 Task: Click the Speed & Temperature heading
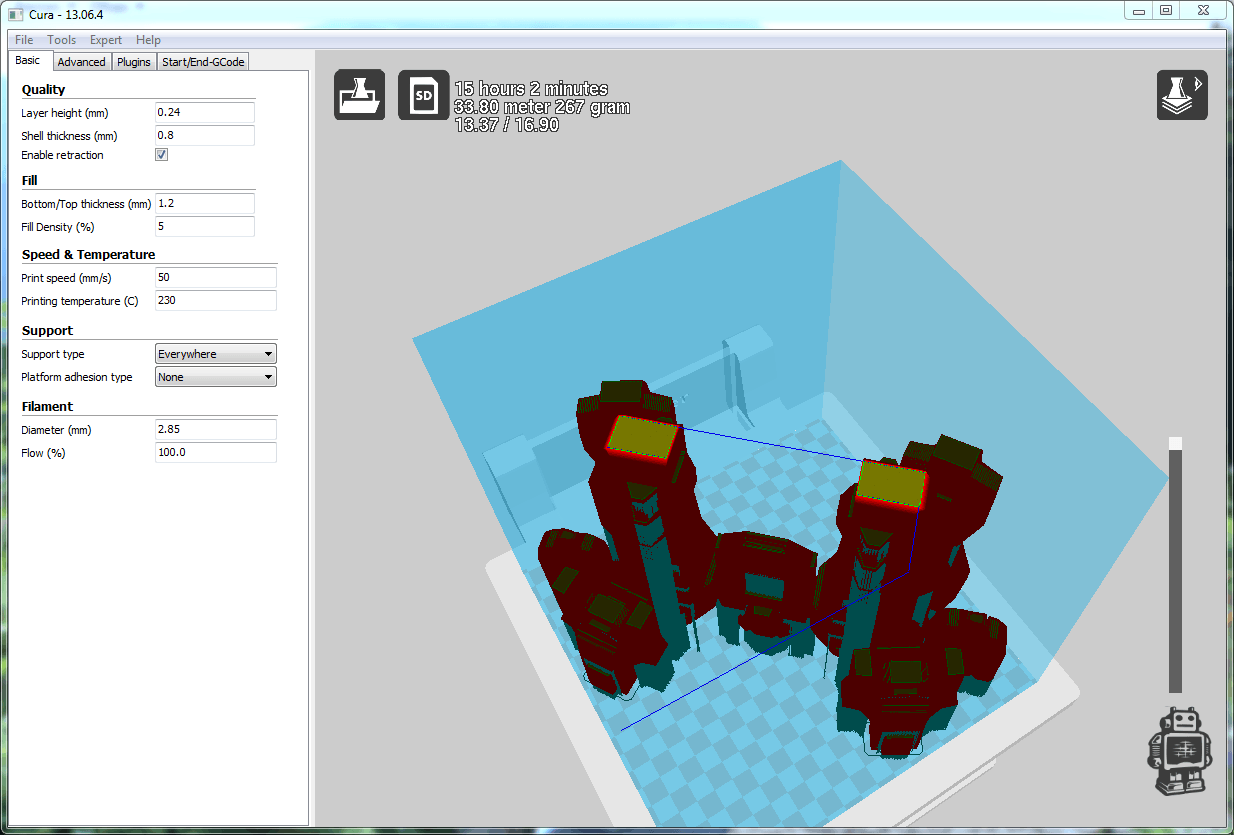point(88,255)
